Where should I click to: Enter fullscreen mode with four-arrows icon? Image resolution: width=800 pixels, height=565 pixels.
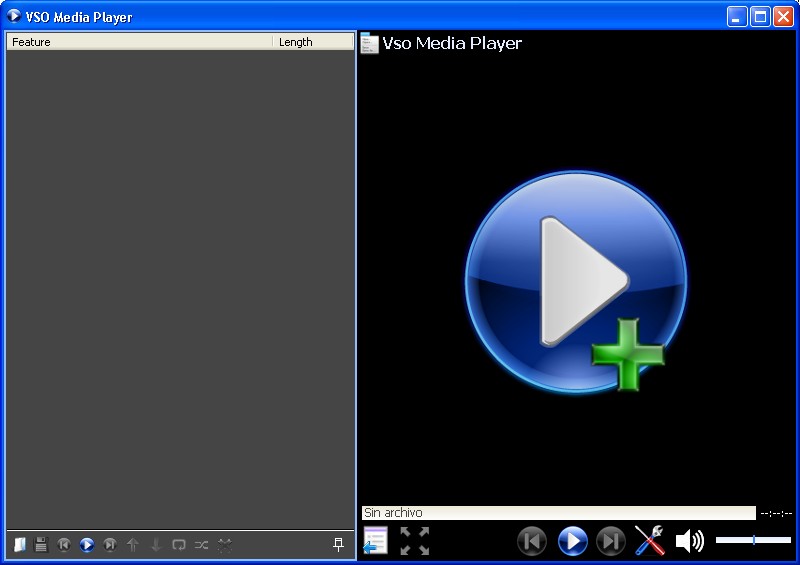[415, 541]
